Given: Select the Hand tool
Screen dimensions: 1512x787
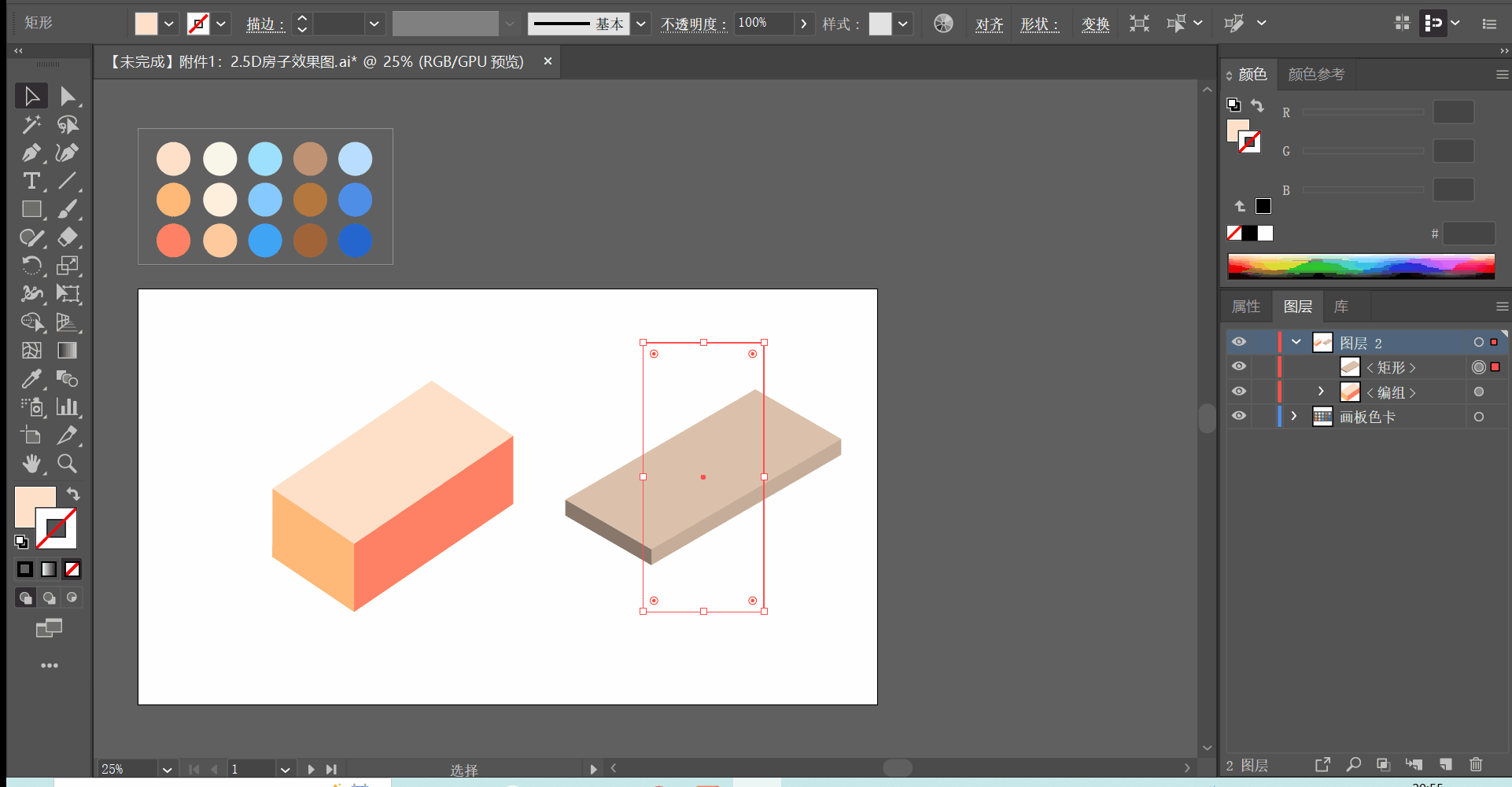Looking at the screenshot, I should tap(31, 464).
